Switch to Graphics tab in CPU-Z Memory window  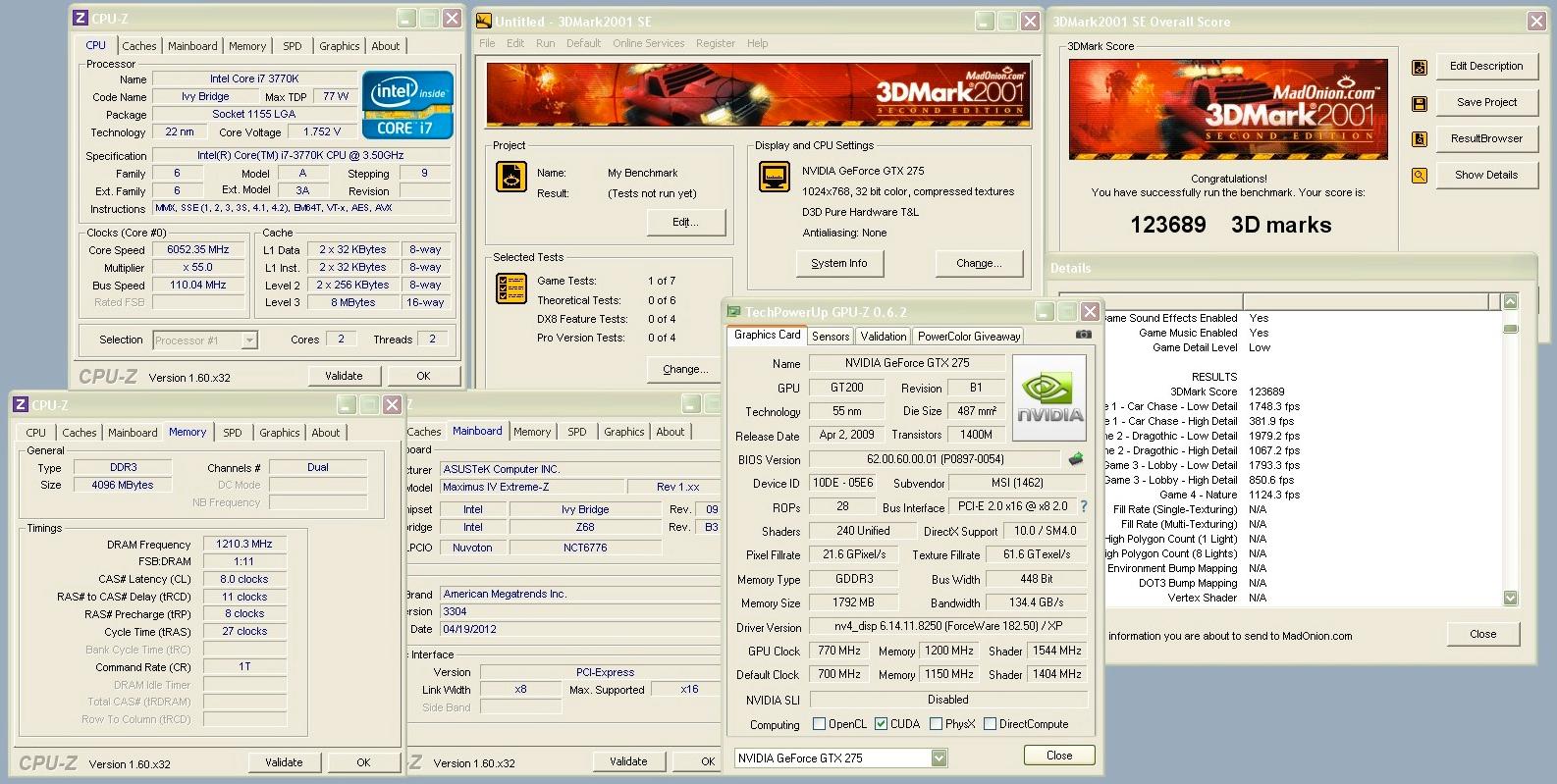[279, 433]
